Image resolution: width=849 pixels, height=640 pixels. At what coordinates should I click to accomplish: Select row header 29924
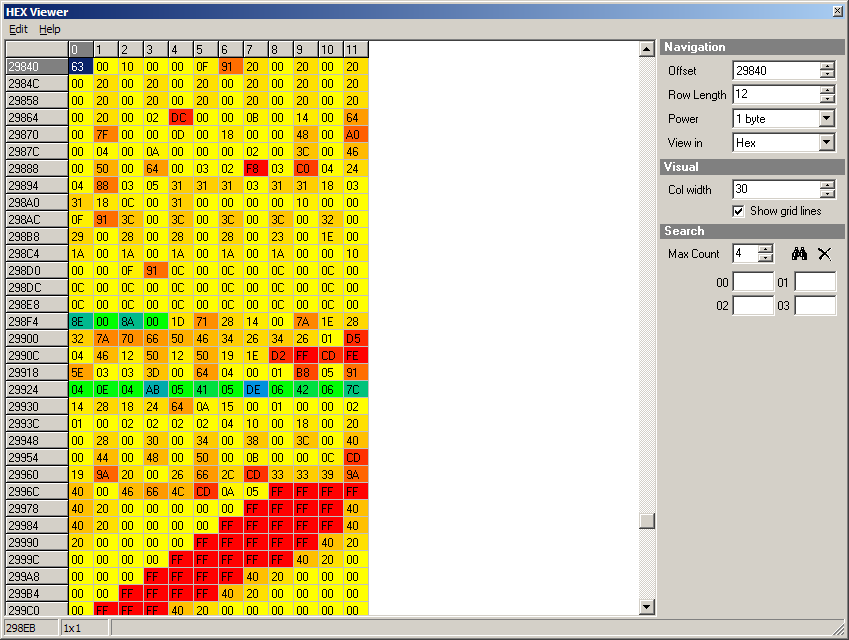pos(37,389)
